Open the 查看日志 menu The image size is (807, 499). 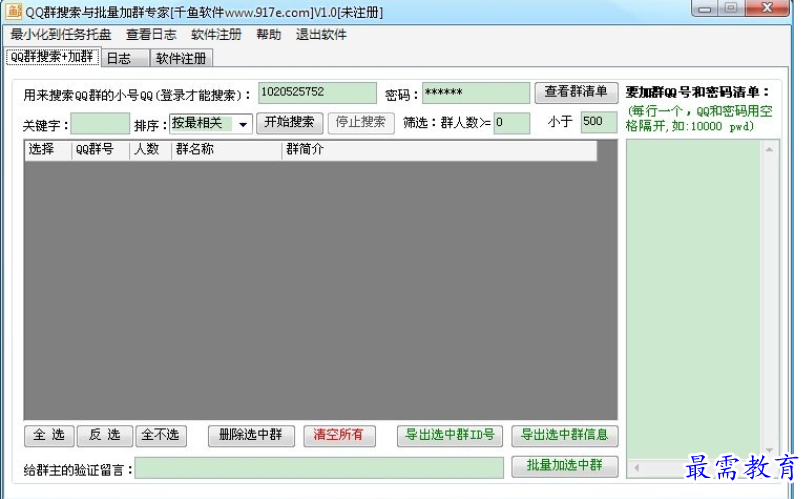[151, 34]
